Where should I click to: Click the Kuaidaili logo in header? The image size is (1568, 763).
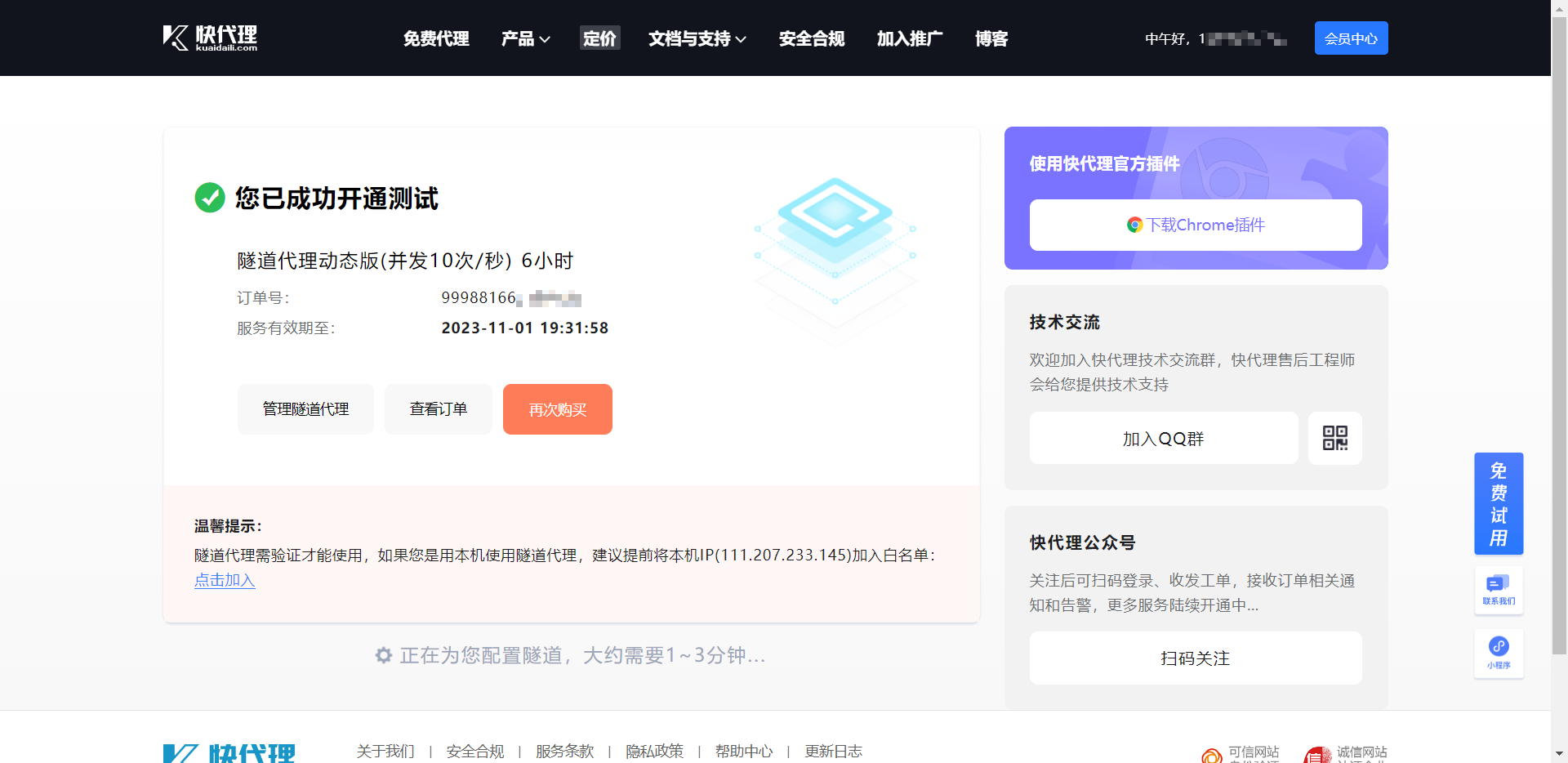coord(210,38)
